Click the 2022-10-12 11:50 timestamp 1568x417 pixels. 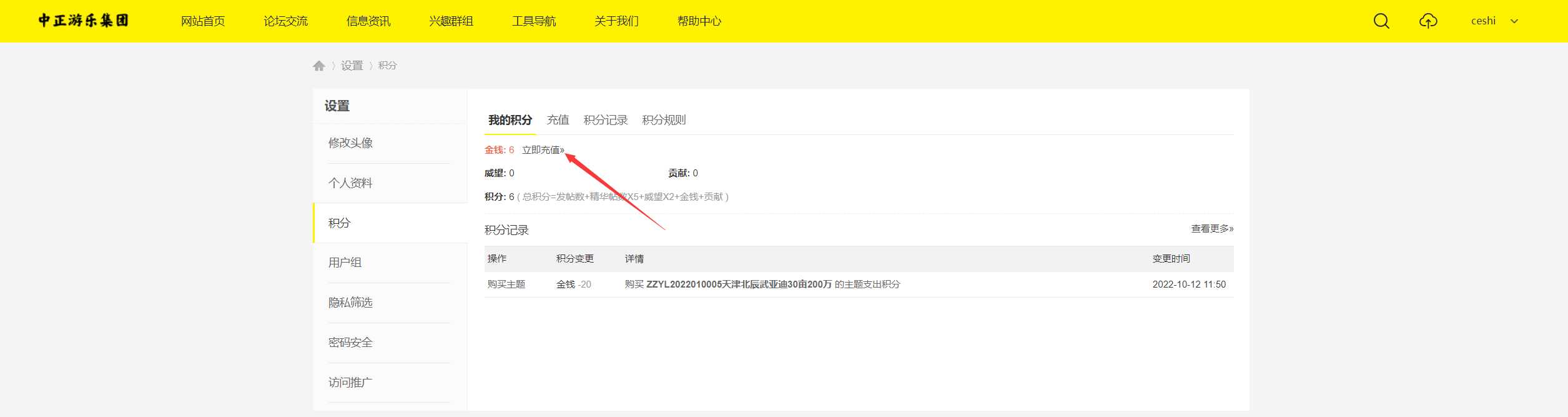coord(1189,284)
